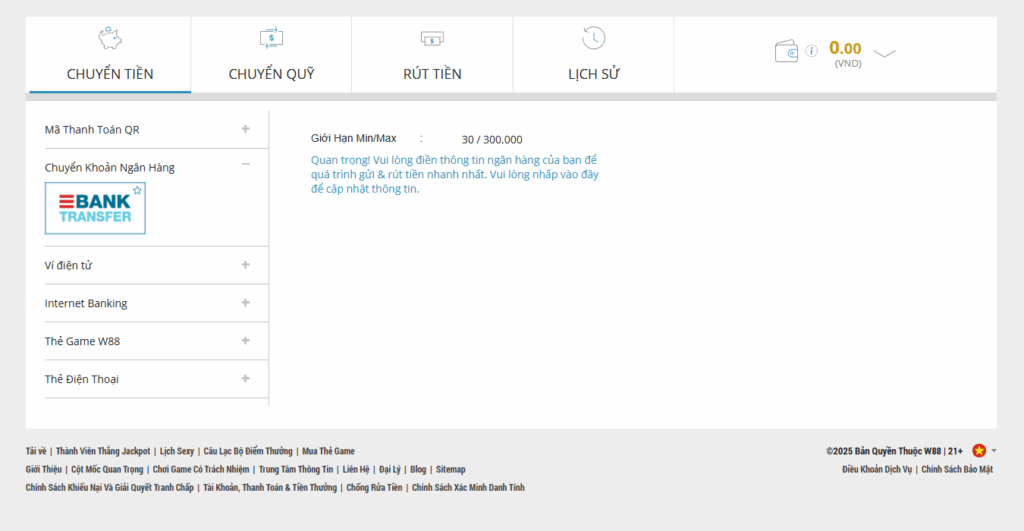Viewport: 1024px width, 531px height.
Task: Expand the wallet balance chevron
Action: pyautogui.click(x=884, y=53)
